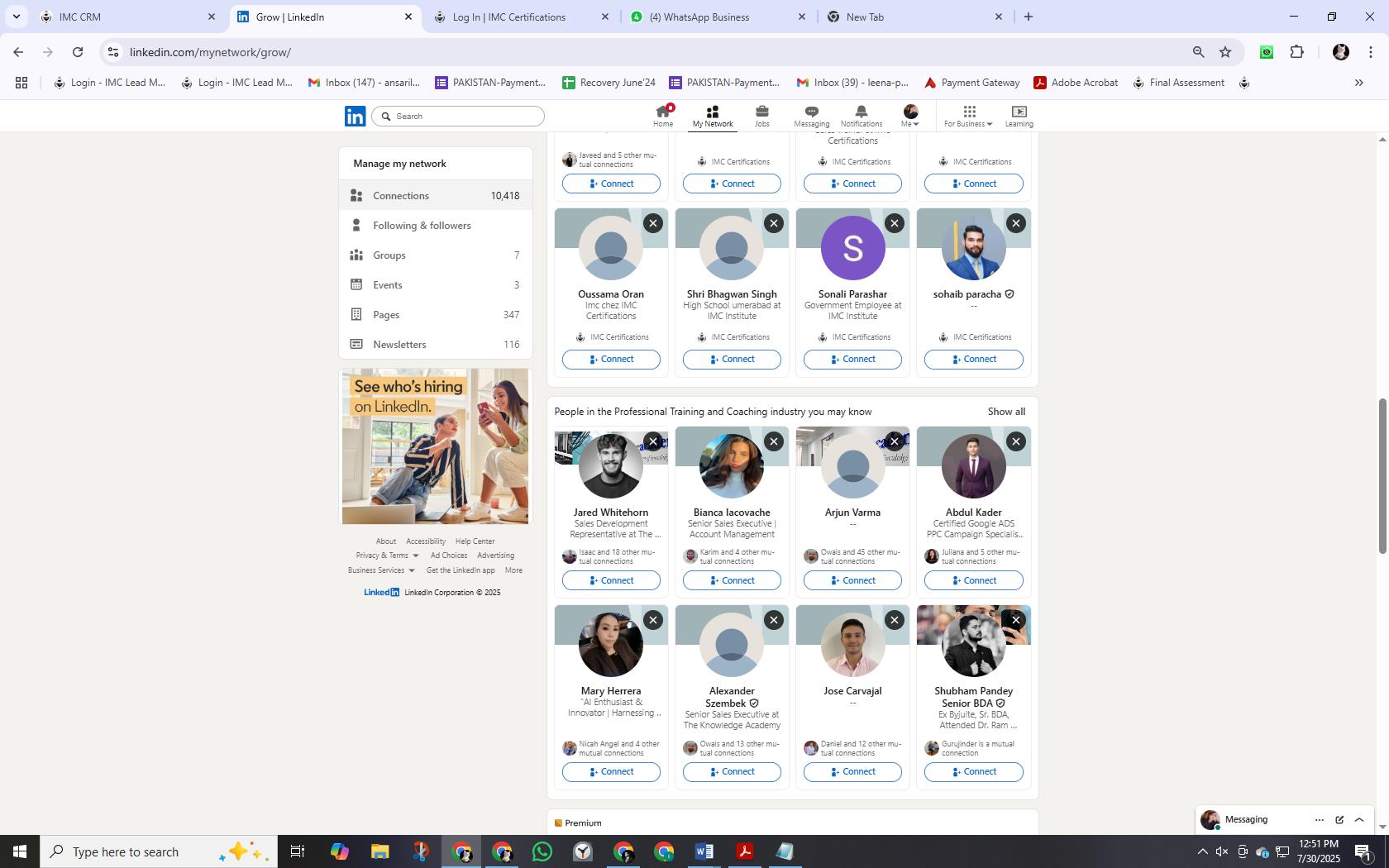This screenshot has width=1389, height=868.
Task: Click the page vertical scrollbar thumb
Action: (1382, 476)
